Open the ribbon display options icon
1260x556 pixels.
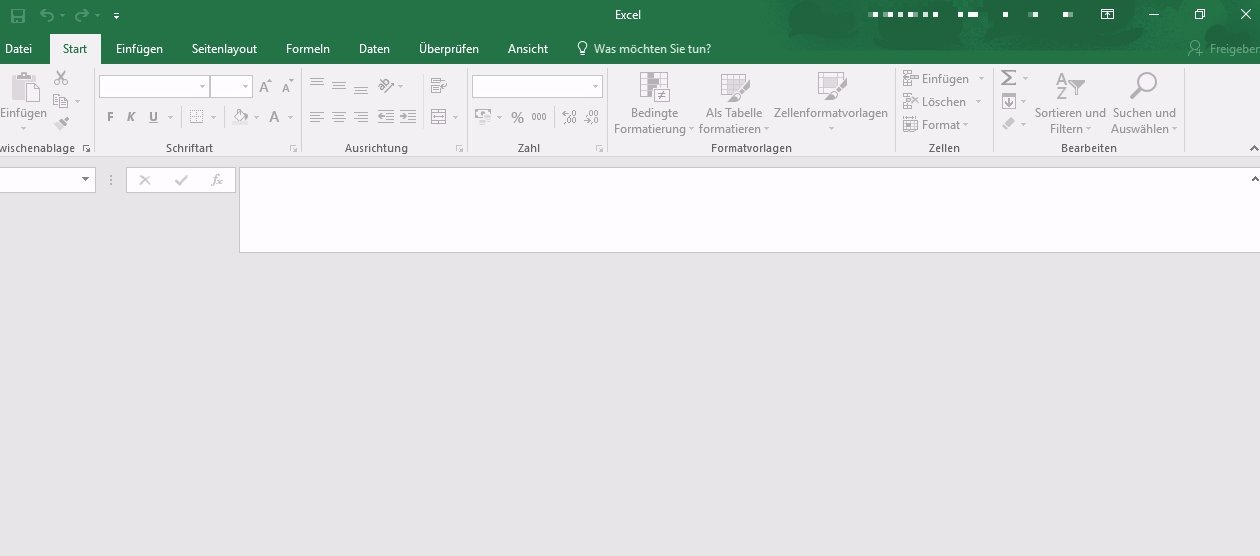1107,15
